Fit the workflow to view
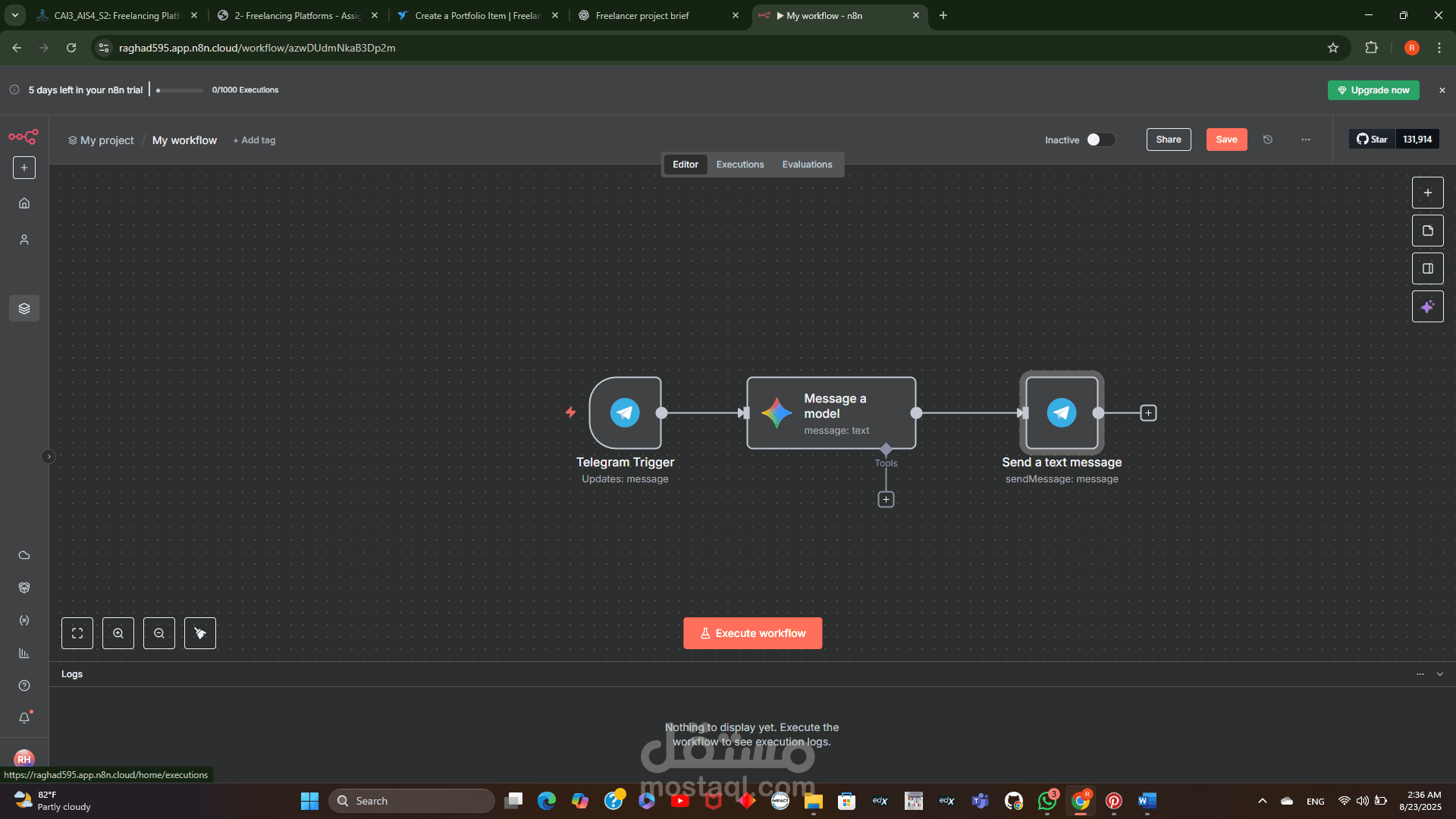1456x819 pixels. tap(77, 633)
